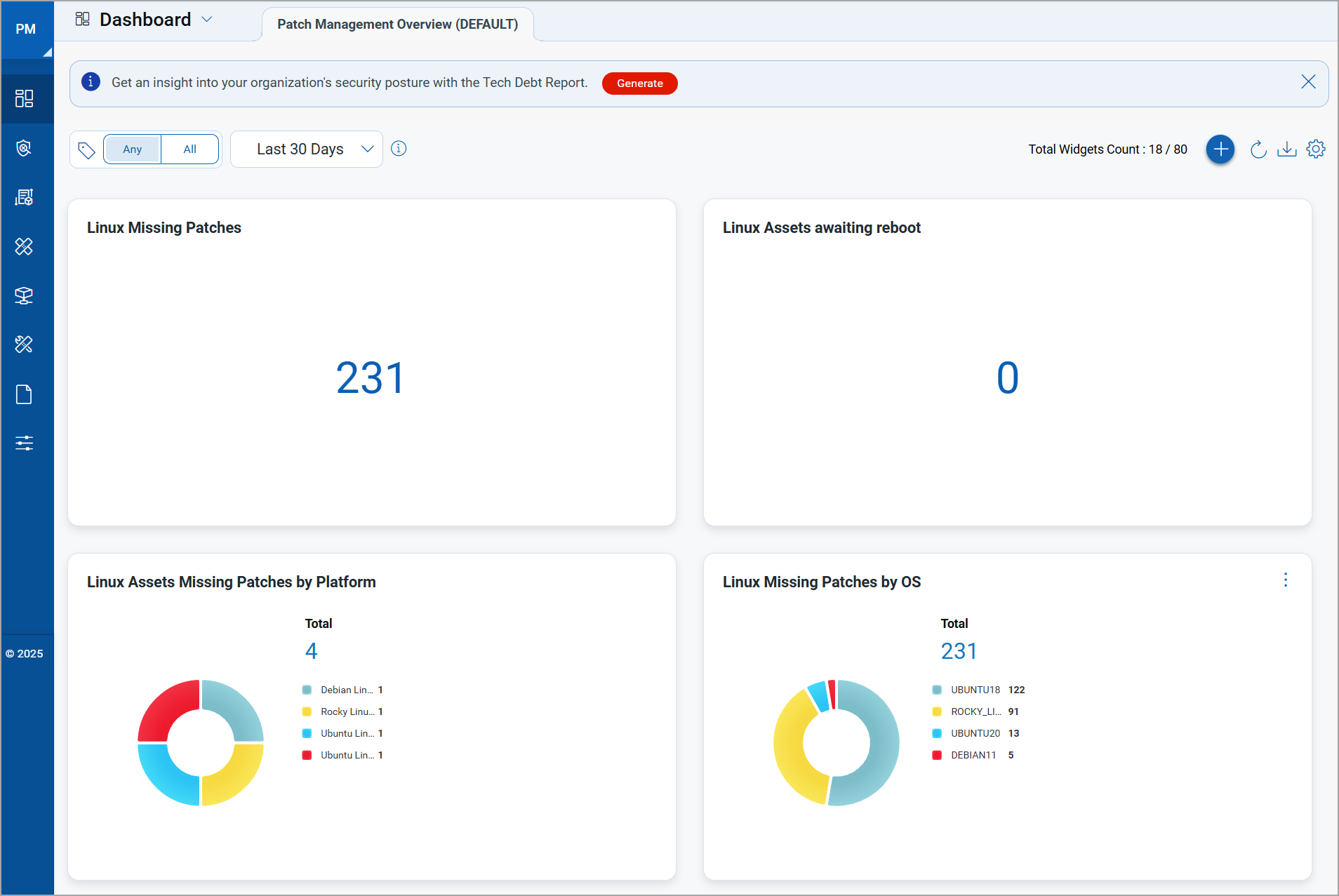Click the add widget plus button
1339x896 pixels.
point(1220,149)
